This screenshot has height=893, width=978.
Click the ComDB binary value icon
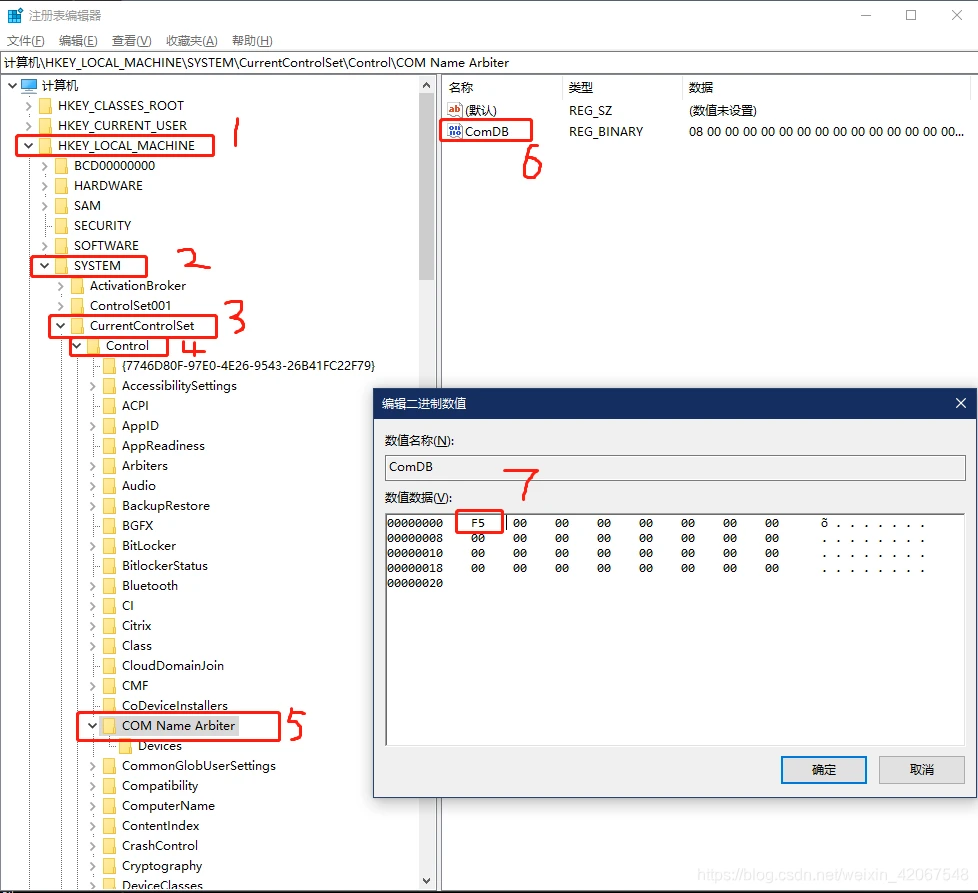pos(455,131)
